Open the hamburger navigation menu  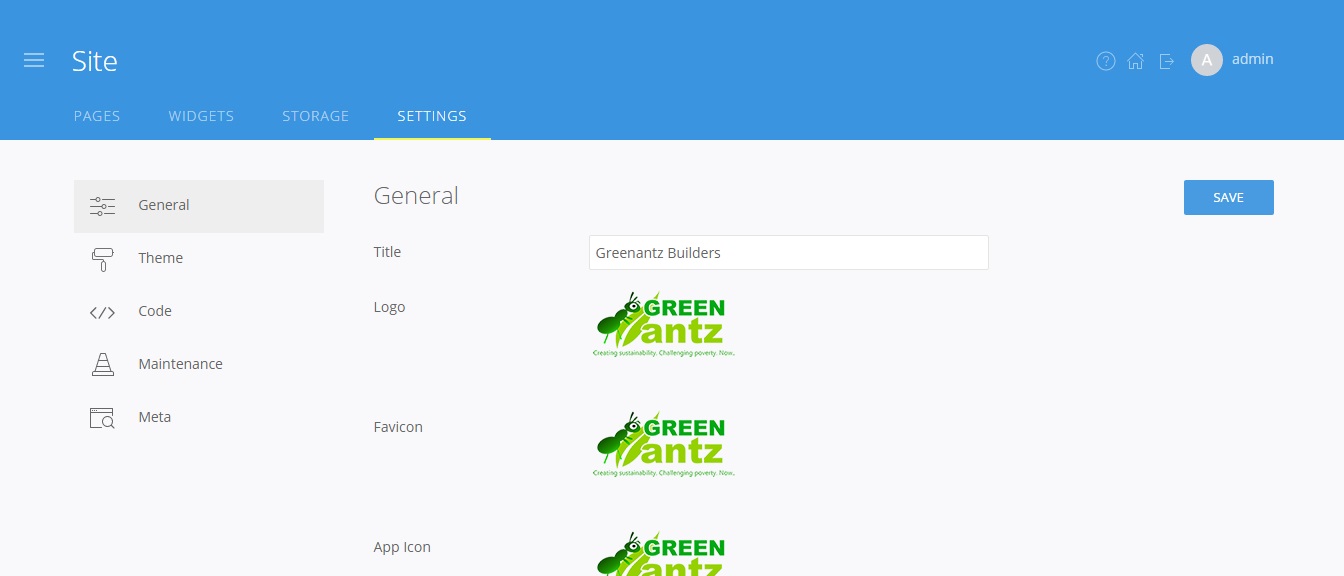(x=34, y=61)
